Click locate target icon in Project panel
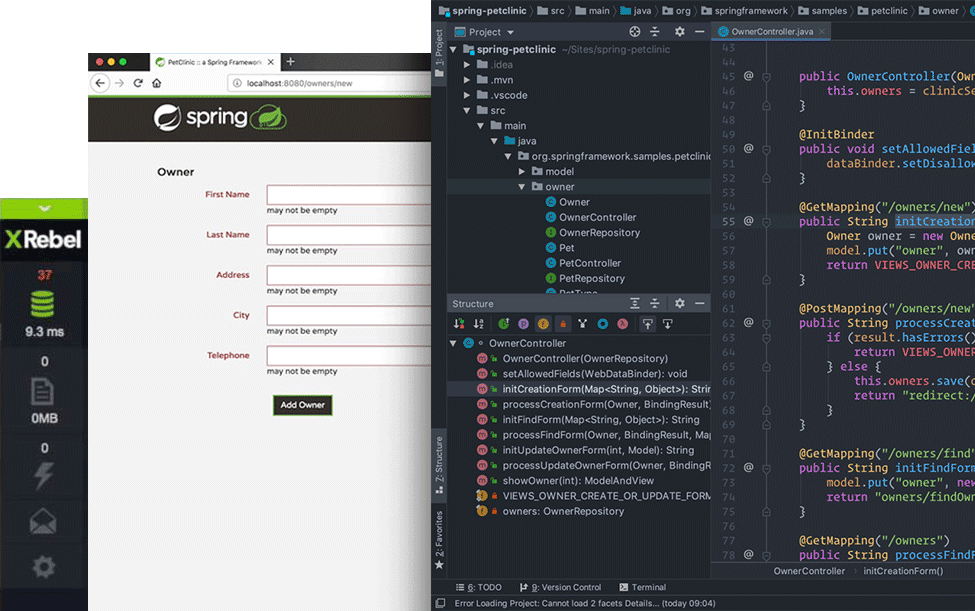975x611 pixels. pyautogui.click(x=634, y=32)
